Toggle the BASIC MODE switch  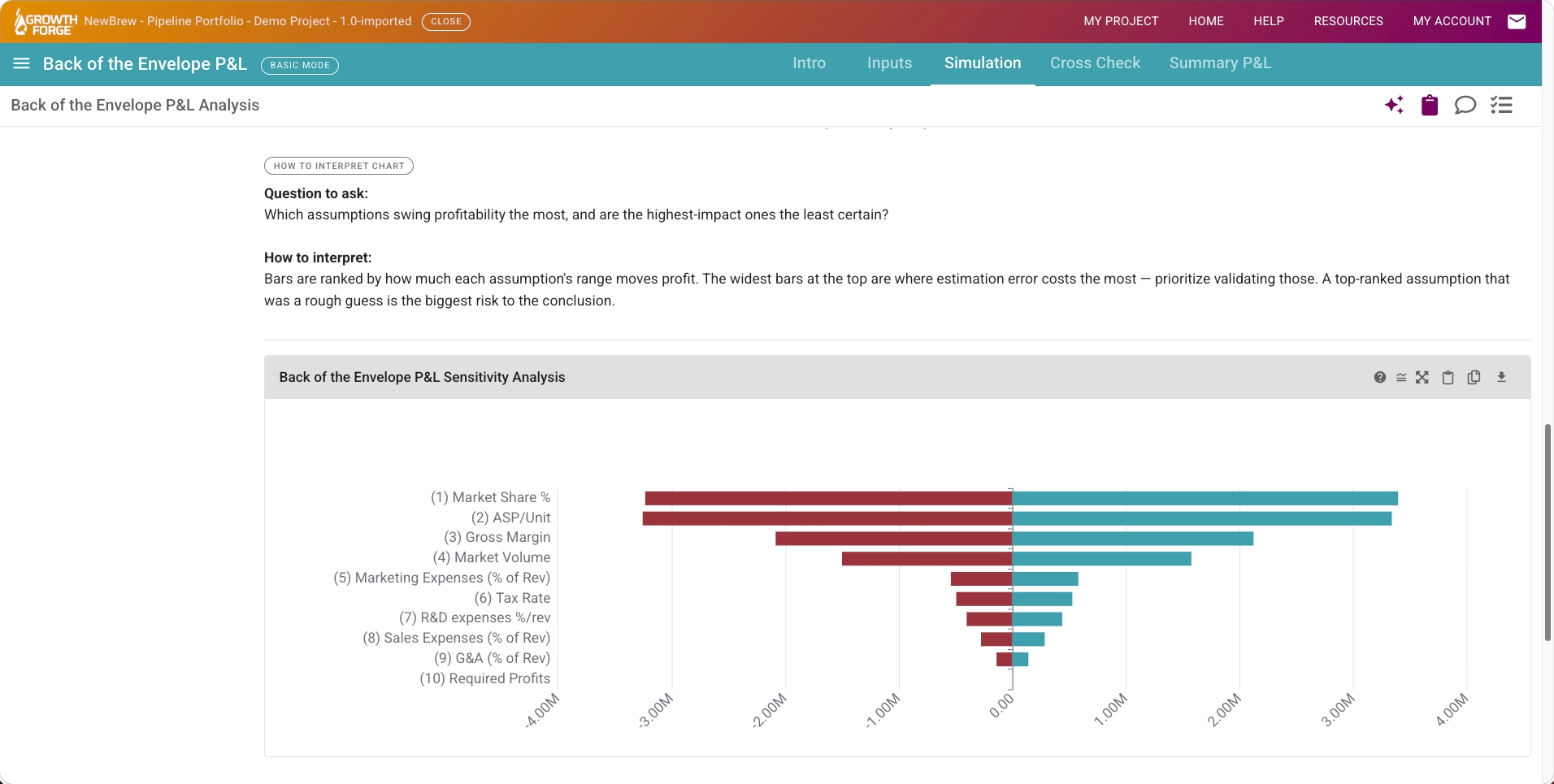click(300, 65)
